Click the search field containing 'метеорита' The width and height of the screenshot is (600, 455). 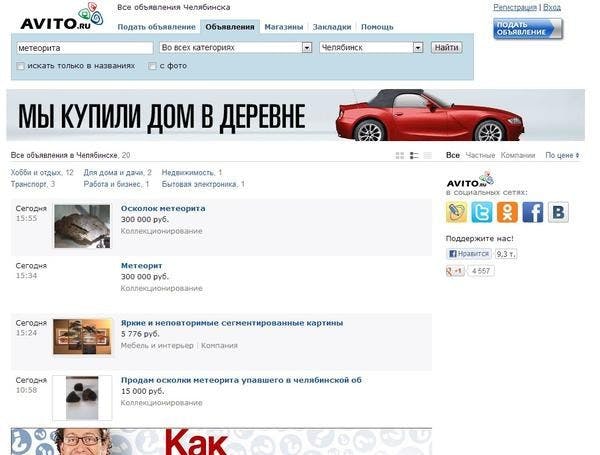85,48
